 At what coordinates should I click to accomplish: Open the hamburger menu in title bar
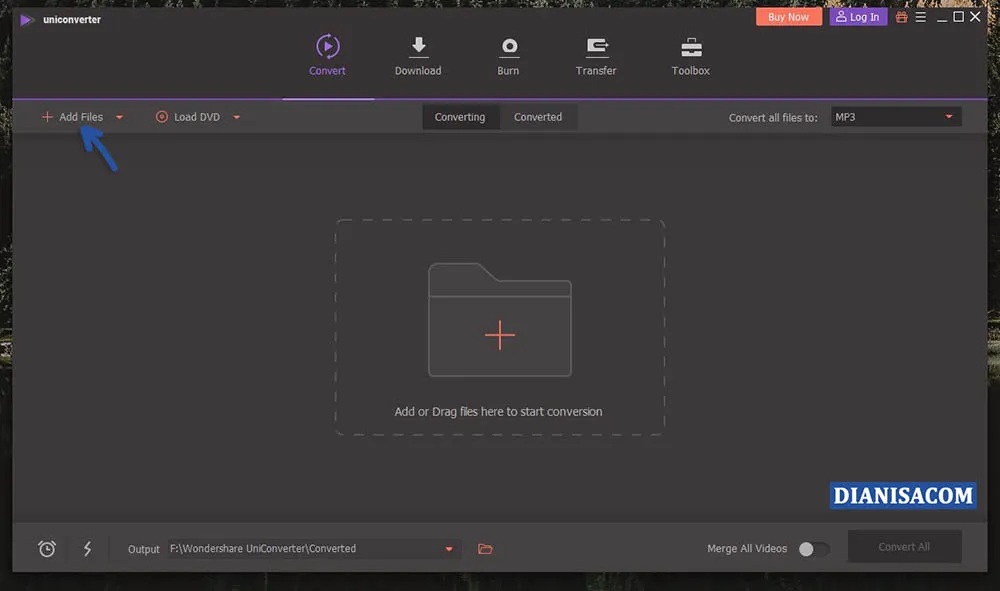pyautogui.click(x=920, y=16)
